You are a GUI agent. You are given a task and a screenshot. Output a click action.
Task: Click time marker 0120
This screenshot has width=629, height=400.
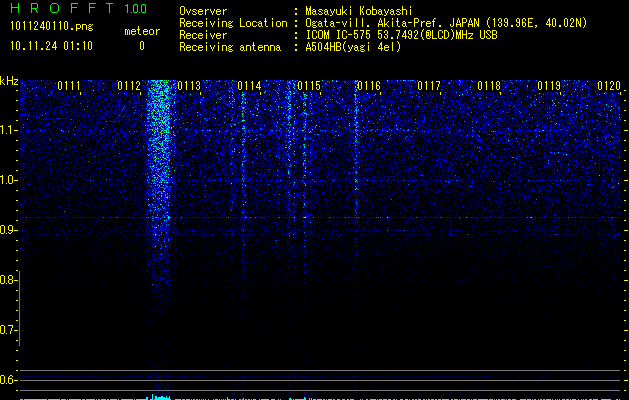pos(609,86)
